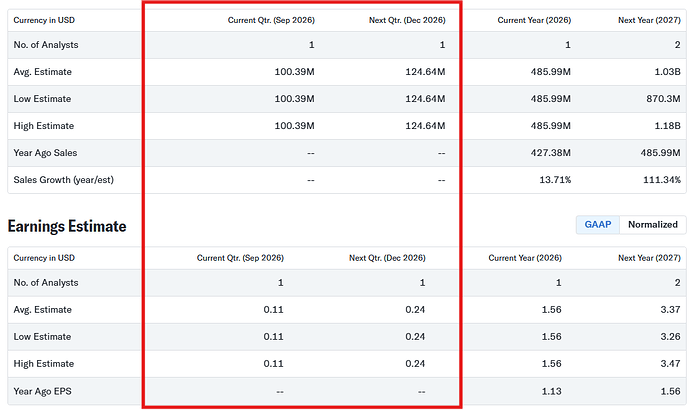
Task: Select the 3.26 low EPS estimate
Action: tap(670, 337)
